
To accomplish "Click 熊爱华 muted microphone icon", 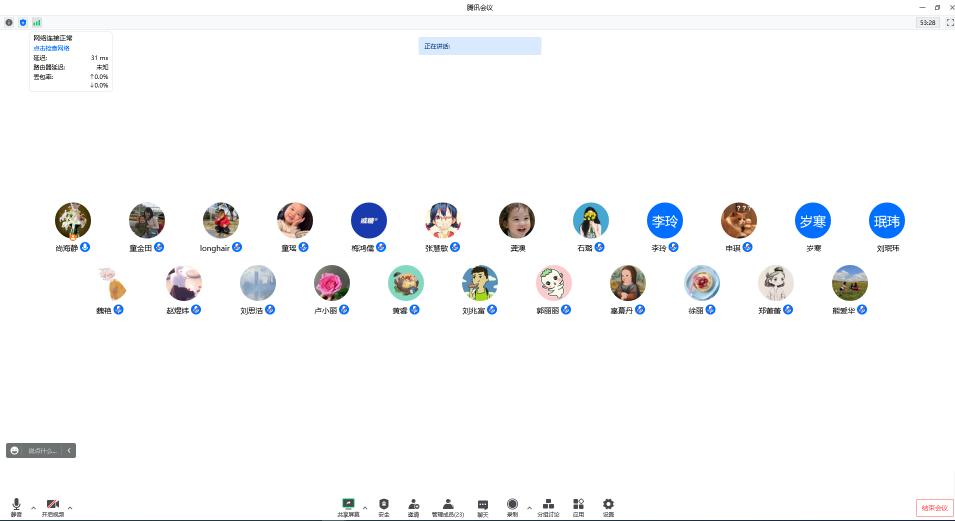I will tap(862, 310).
